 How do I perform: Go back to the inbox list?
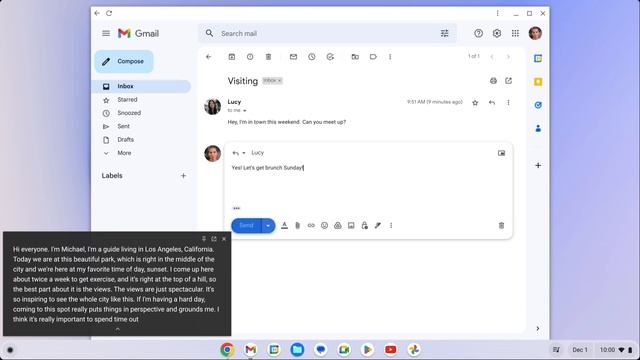coord(209,57)
